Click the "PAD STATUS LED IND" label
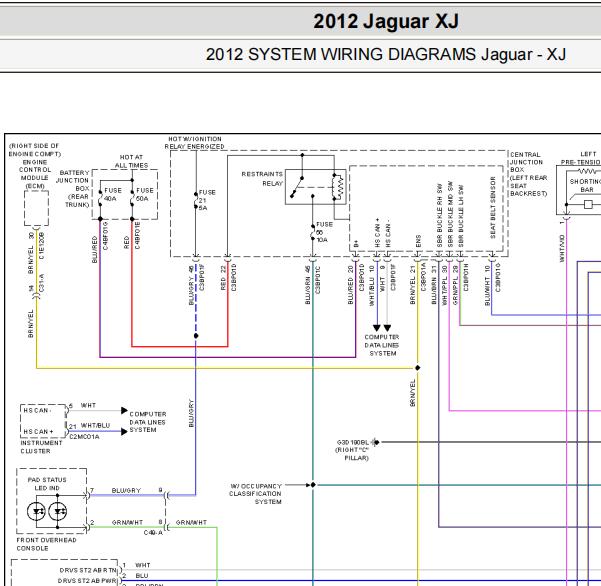 pos(47,484)
